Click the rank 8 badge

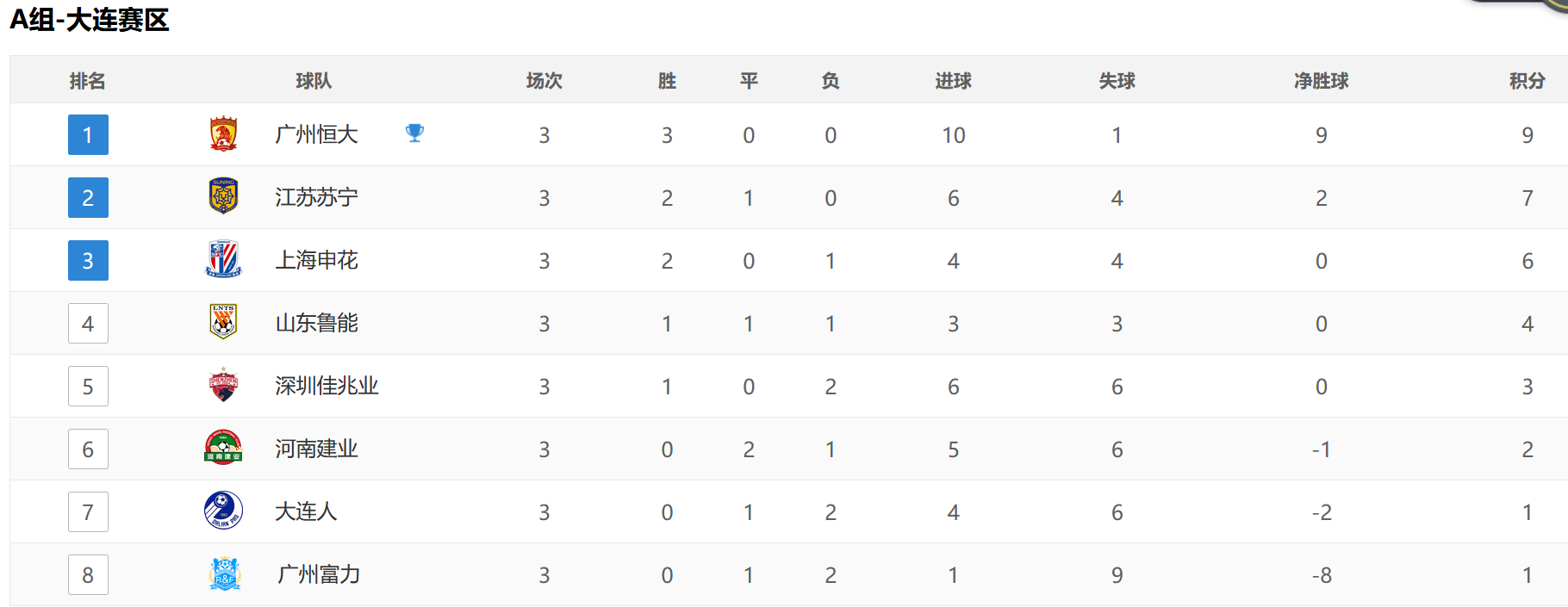(x=88, y=575)
